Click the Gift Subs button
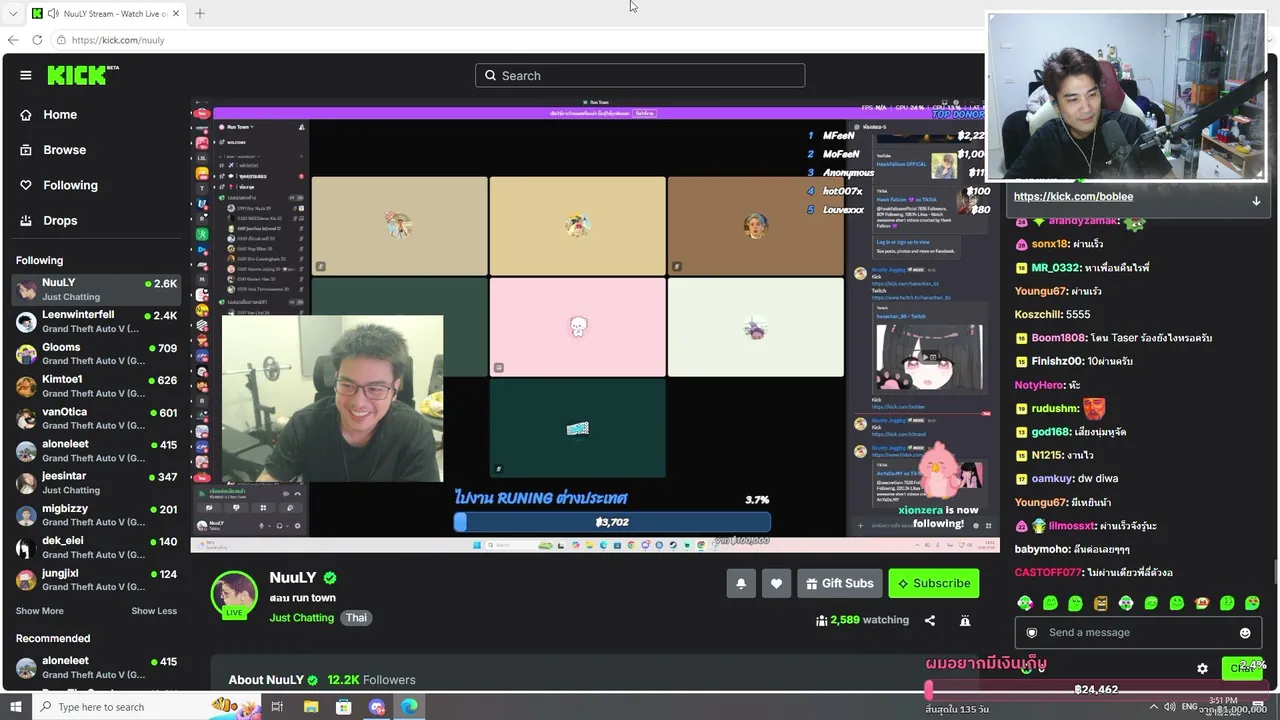Screen dimensions: 1280x720 pos(839,583)
